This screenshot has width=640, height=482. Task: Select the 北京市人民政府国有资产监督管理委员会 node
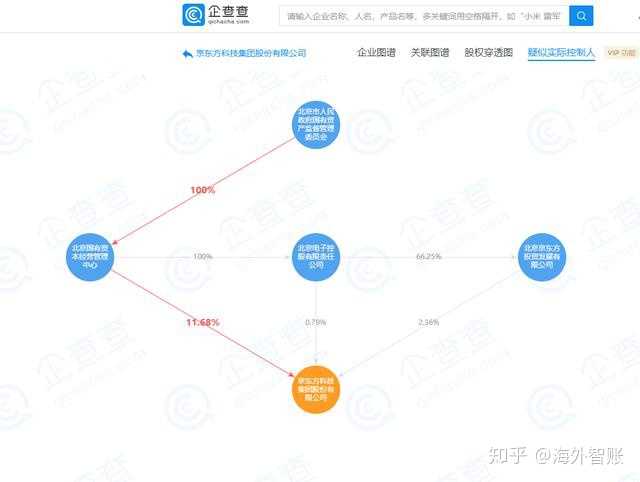(316, 124)
